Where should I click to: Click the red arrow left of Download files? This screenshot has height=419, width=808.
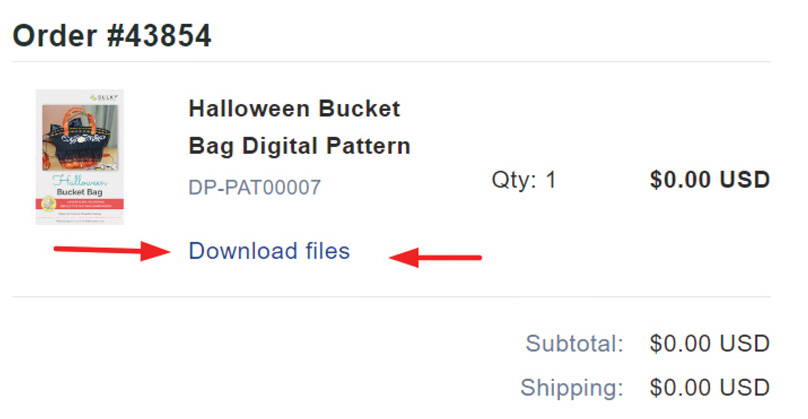(x=112, y=251)
